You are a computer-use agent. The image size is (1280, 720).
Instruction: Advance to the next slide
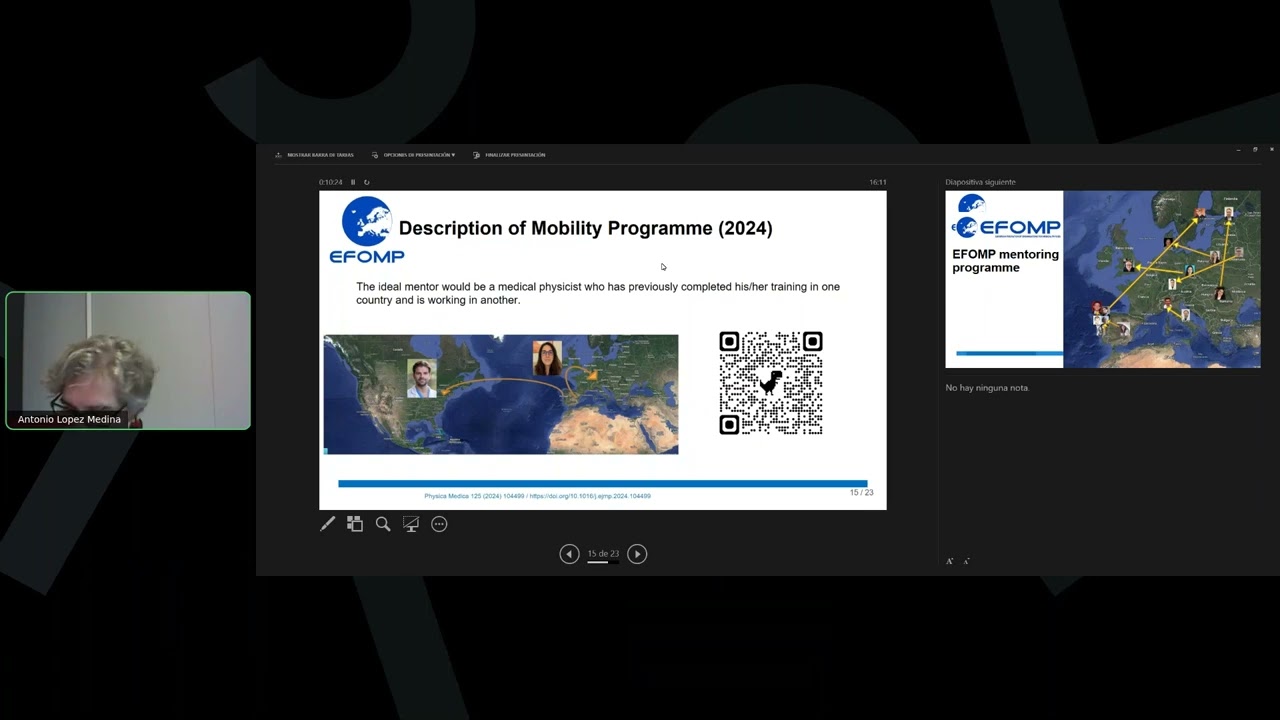637,554
